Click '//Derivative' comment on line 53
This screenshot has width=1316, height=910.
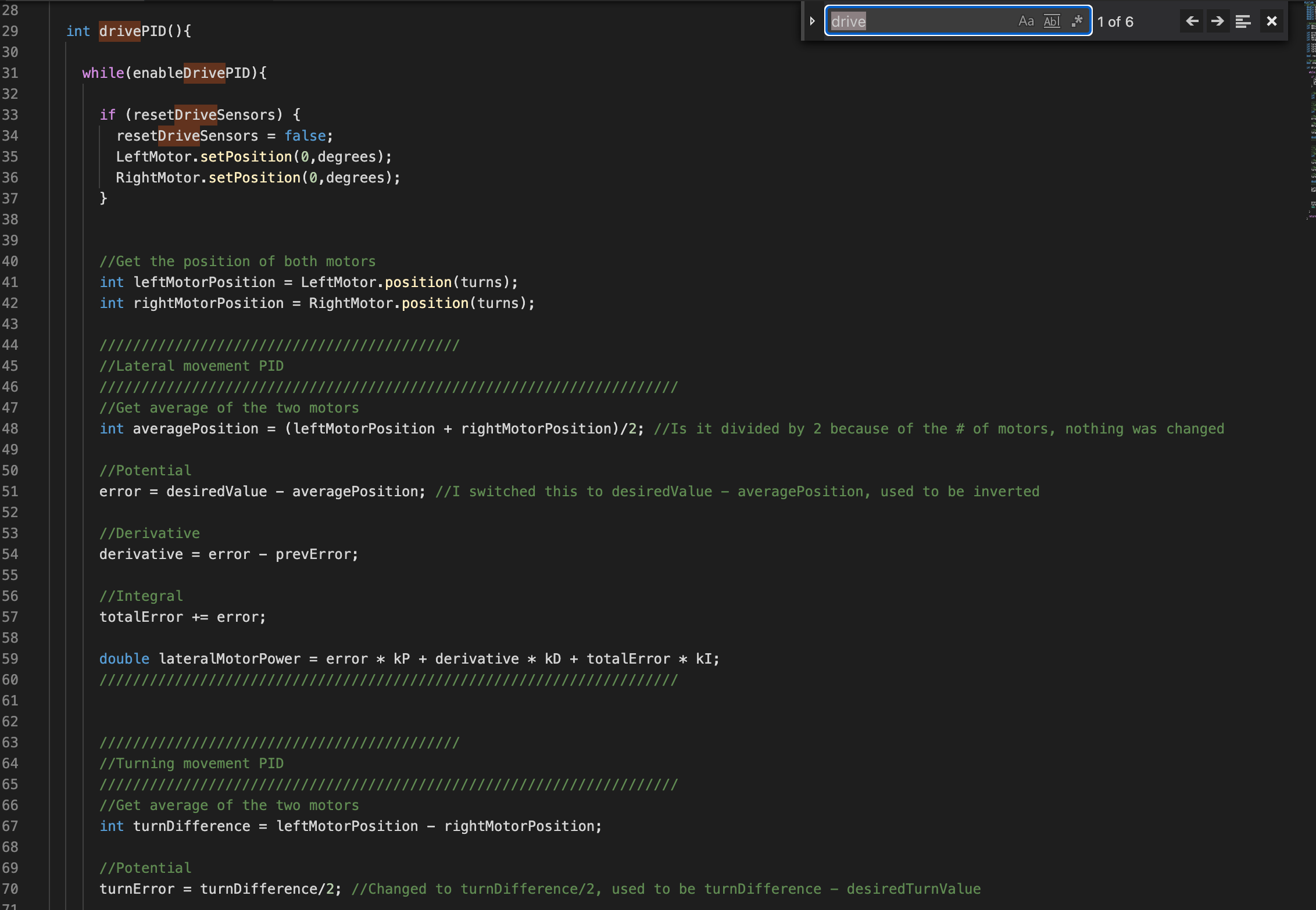149,533
